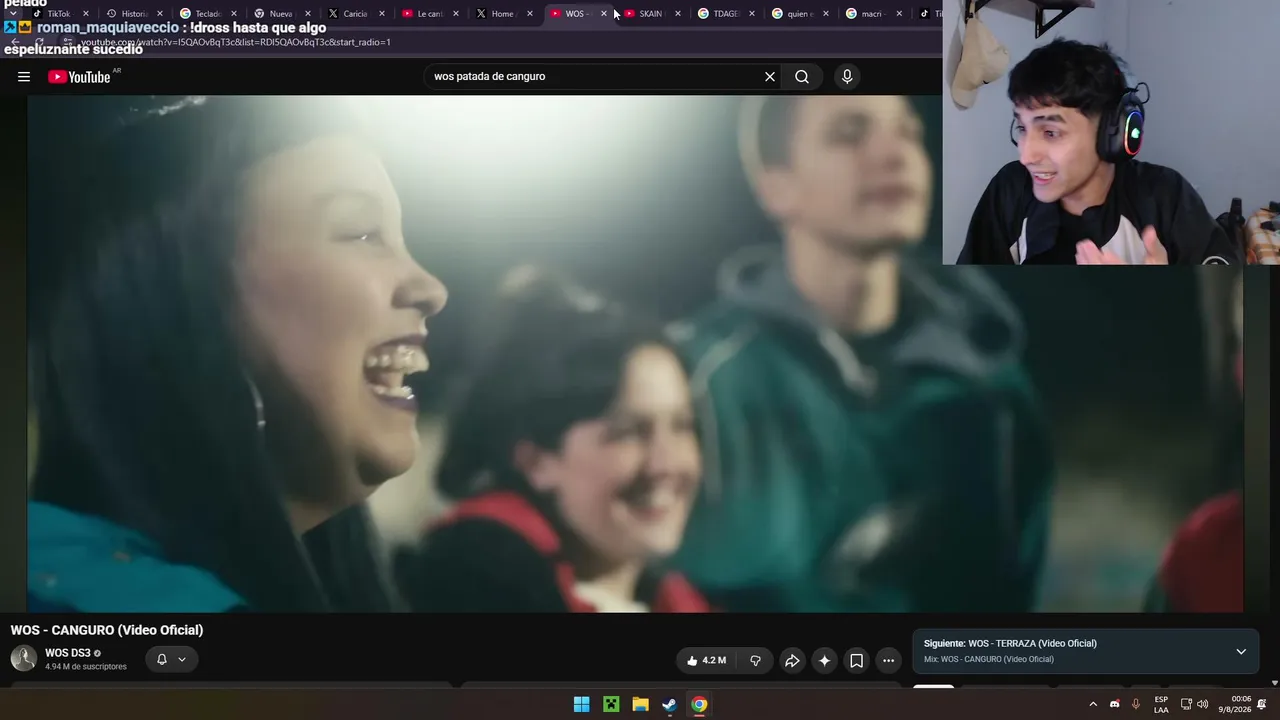Open the Windows Start menu
This screenshot has height=720, width=1280.
pyautogui.click(x=582, y=704)
